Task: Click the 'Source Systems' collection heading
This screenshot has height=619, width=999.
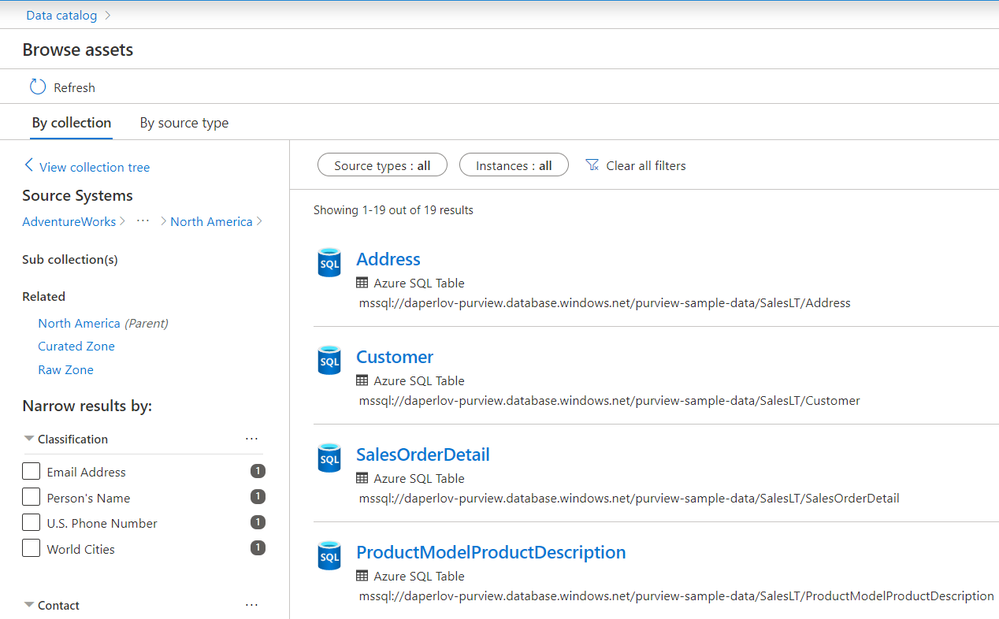Action: pos(78,196)
